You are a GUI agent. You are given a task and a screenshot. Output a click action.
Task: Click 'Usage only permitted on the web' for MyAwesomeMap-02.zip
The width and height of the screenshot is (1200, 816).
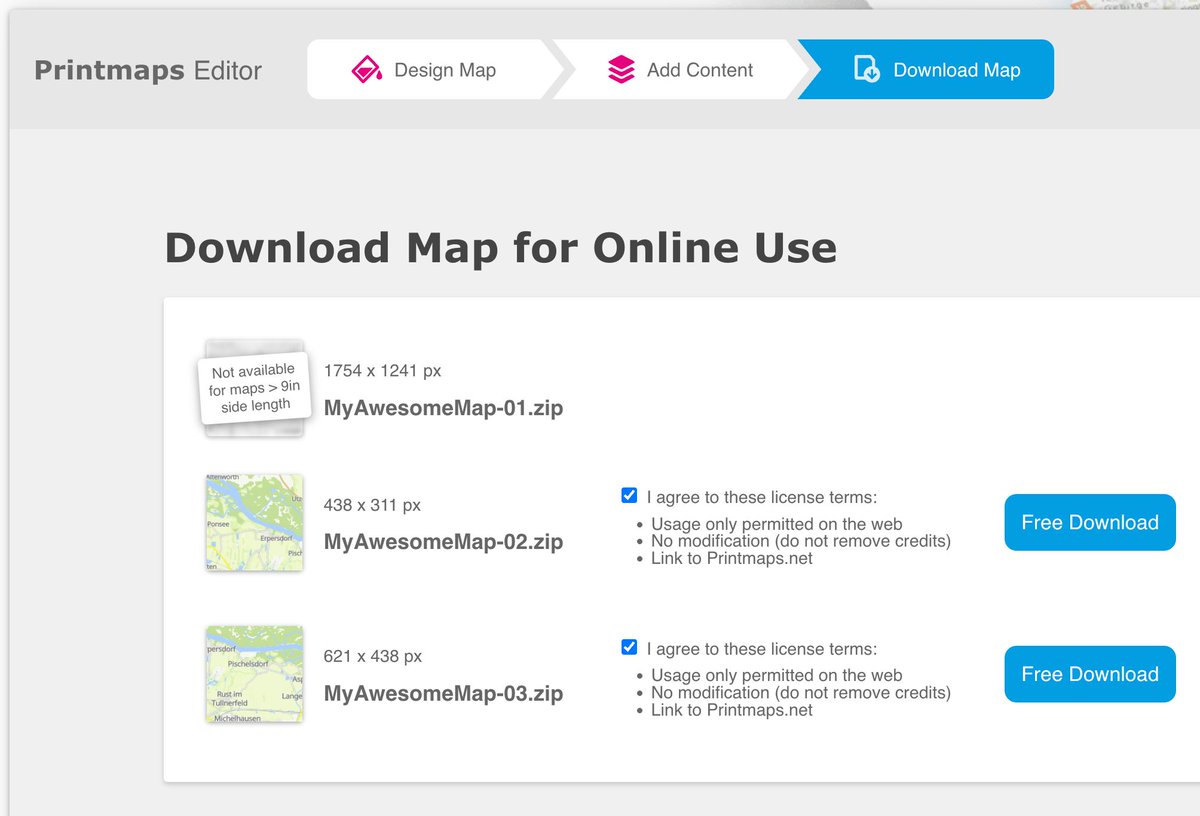(x=777, y=524)
